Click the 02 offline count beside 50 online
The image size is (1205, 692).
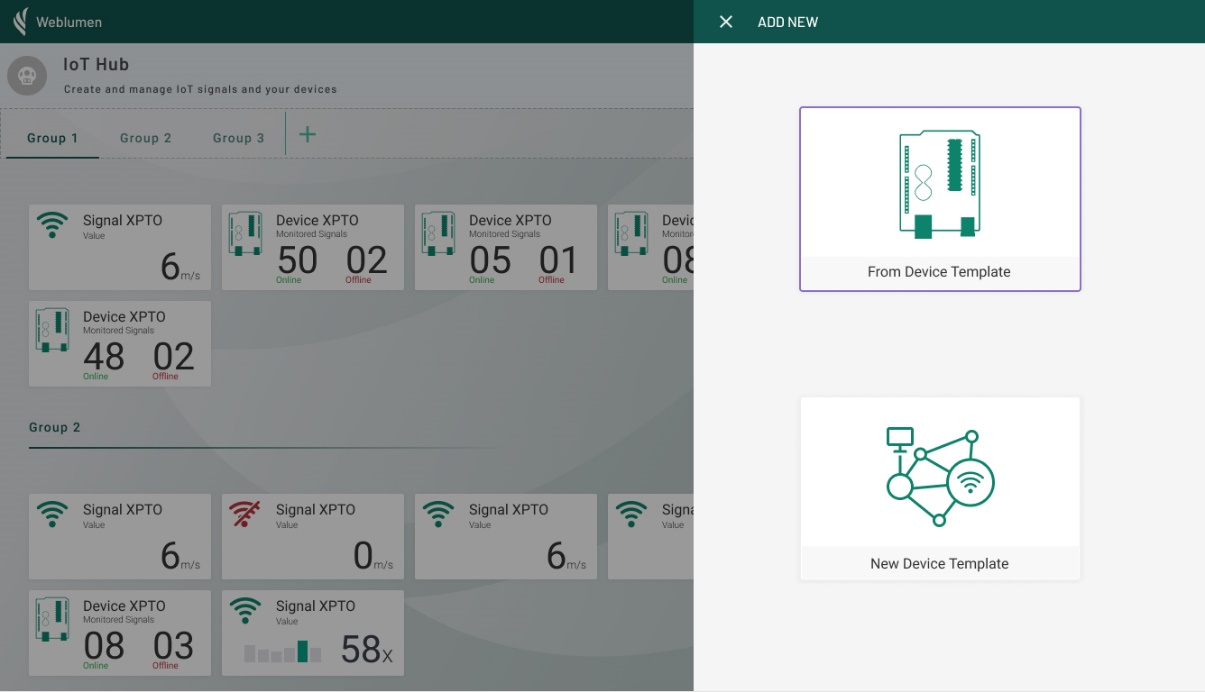366,261
